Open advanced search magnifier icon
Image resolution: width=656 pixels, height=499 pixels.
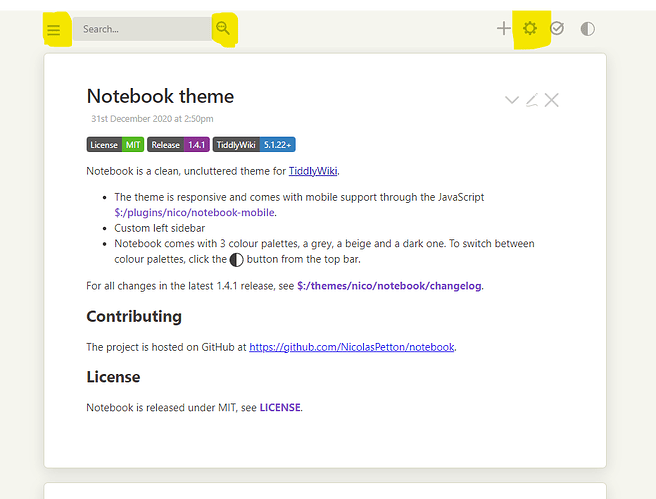(223, 28)
